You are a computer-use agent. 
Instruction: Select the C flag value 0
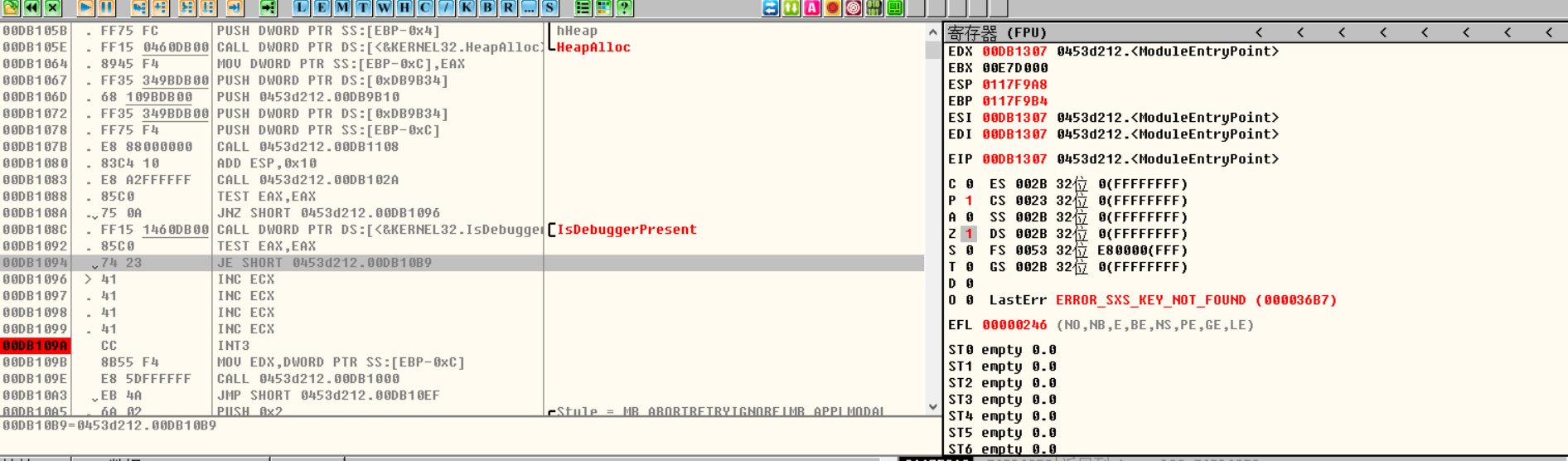[969, 184]
